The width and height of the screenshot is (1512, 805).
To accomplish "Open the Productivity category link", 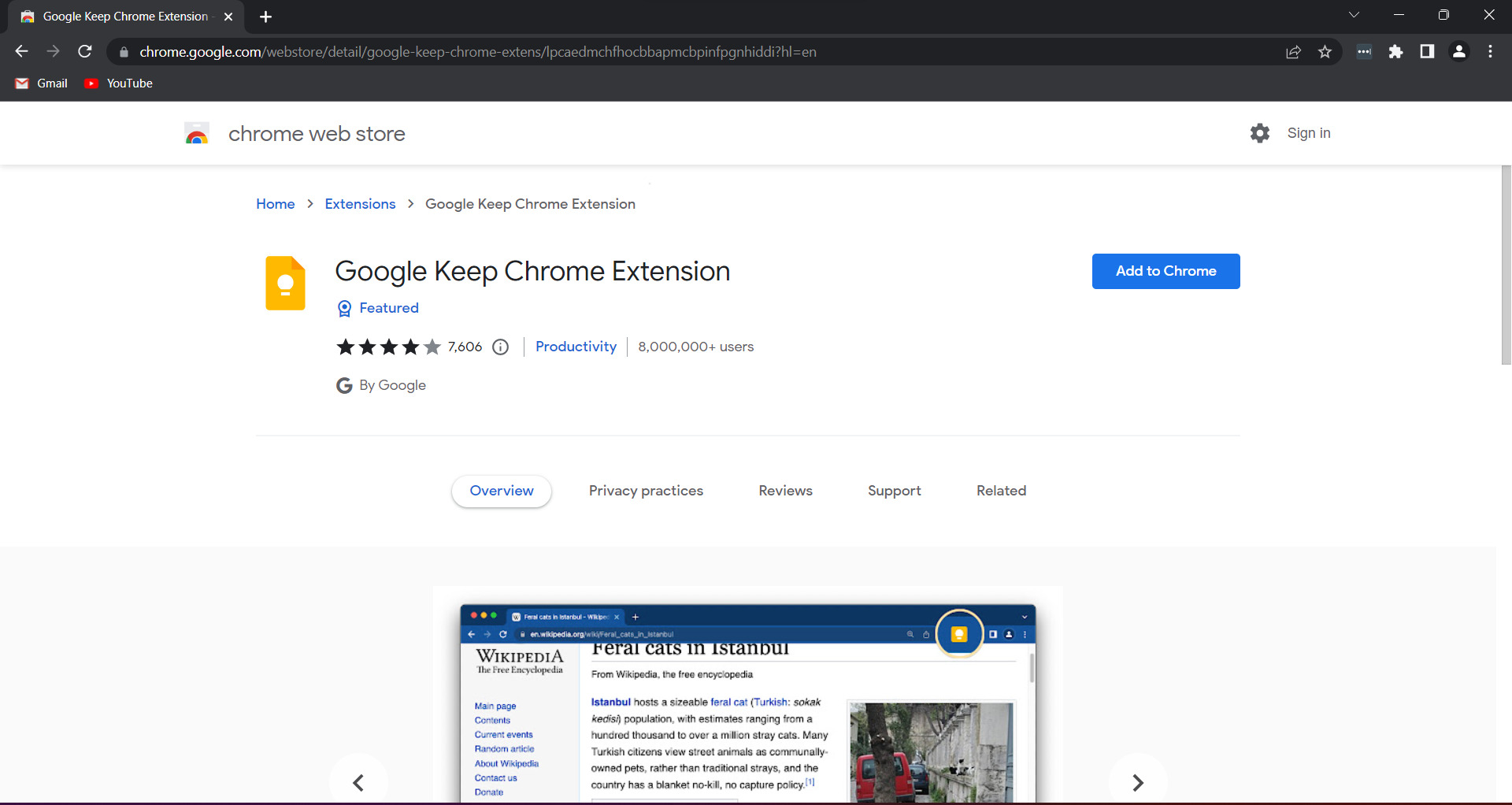I will pyautogui.click(x=576, y=347).
